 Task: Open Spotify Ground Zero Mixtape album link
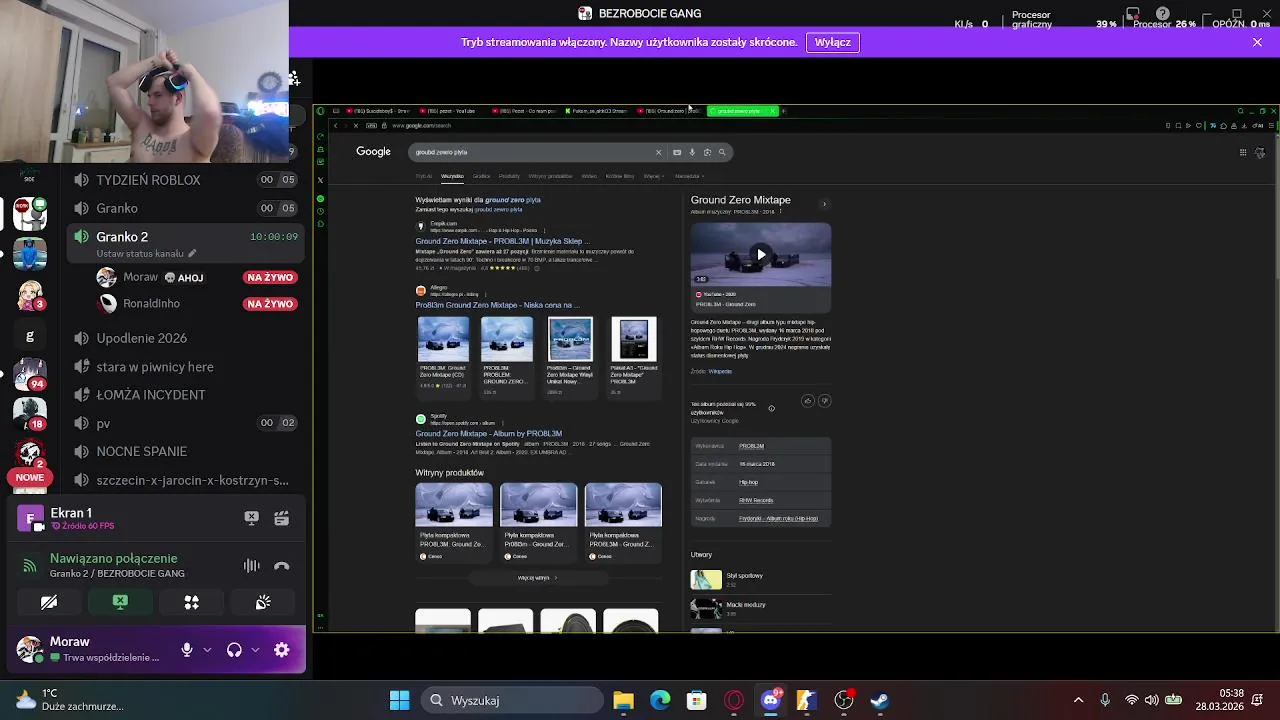[x=488, y=434]
